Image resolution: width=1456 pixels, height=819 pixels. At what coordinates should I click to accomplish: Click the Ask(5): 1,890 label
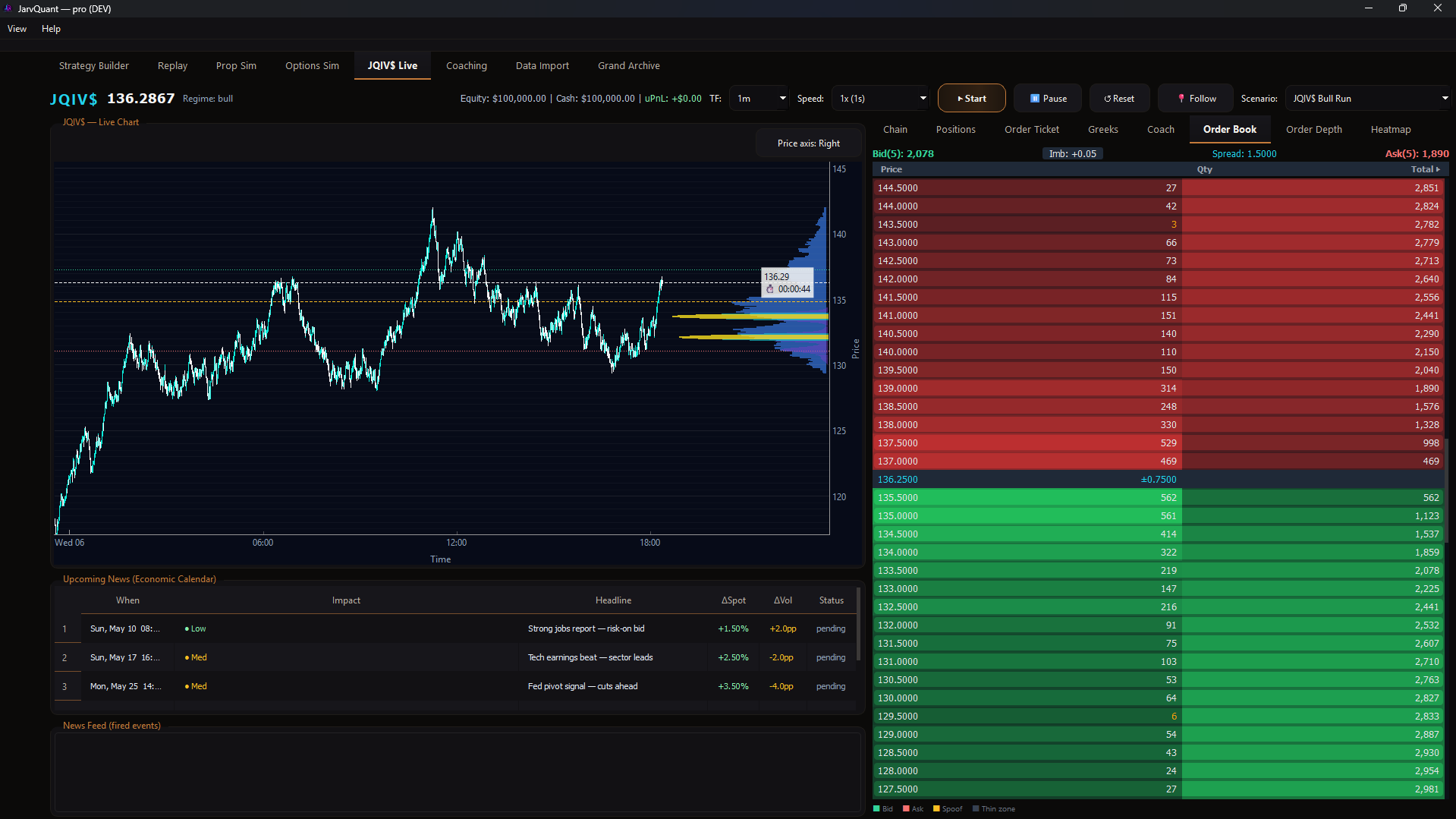(1417, 154)
